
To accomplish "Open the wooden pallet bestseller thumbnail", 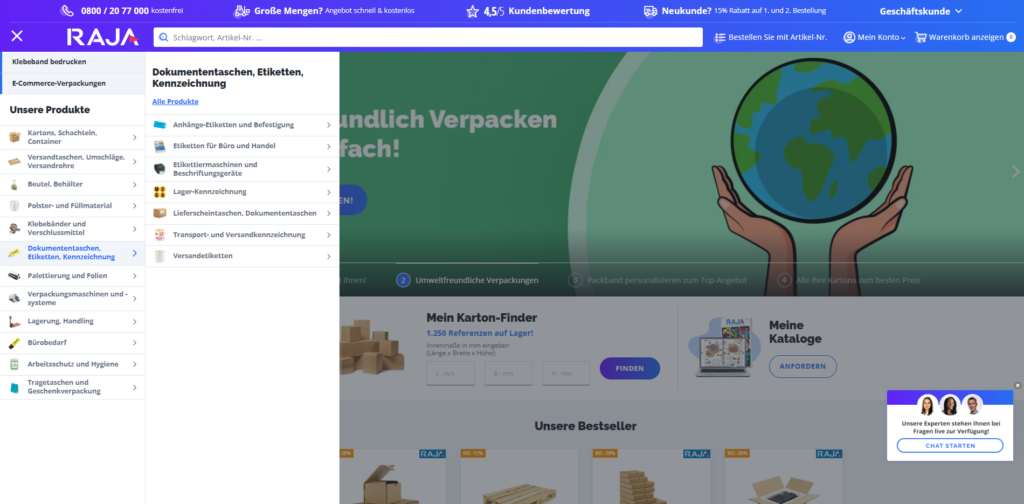I will coord(519,477).
